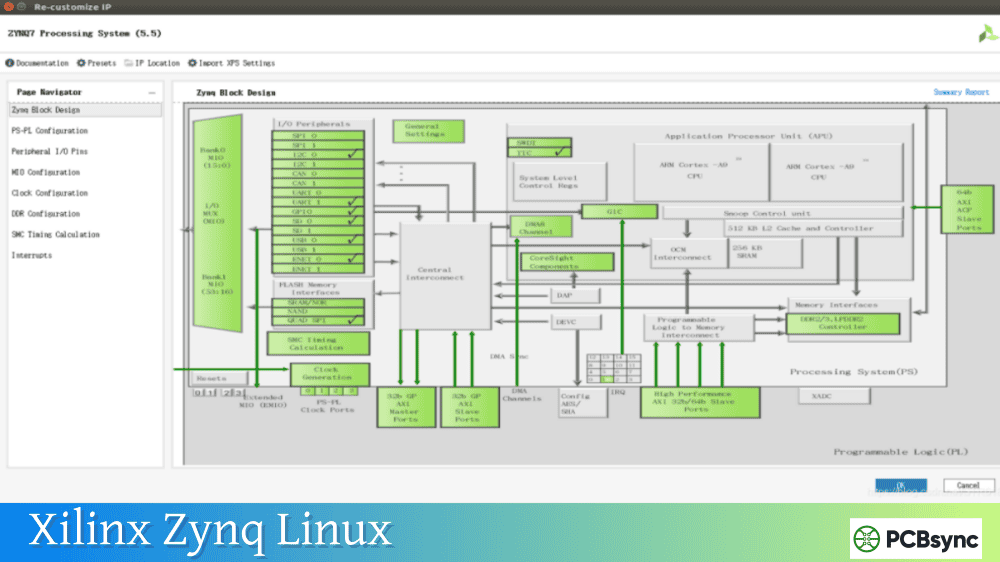Click the SPI 1 peripheral block
The width and height of the screenshot is (1000, 562).
[x=318, y=145]
